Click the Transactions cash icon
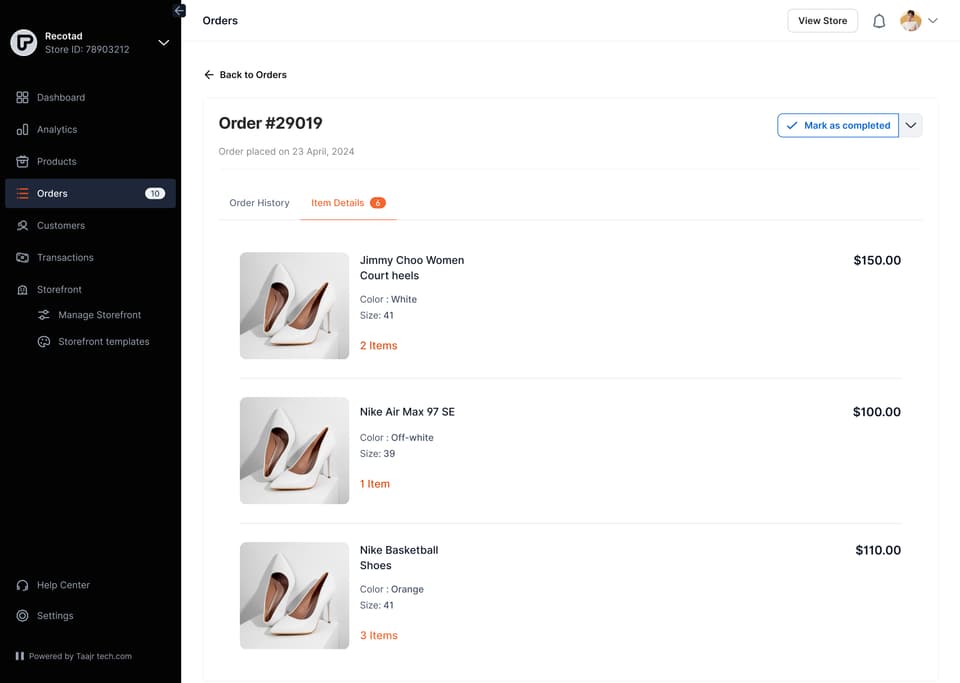Screen dimensions: 960x683 (x=23, y=258)
